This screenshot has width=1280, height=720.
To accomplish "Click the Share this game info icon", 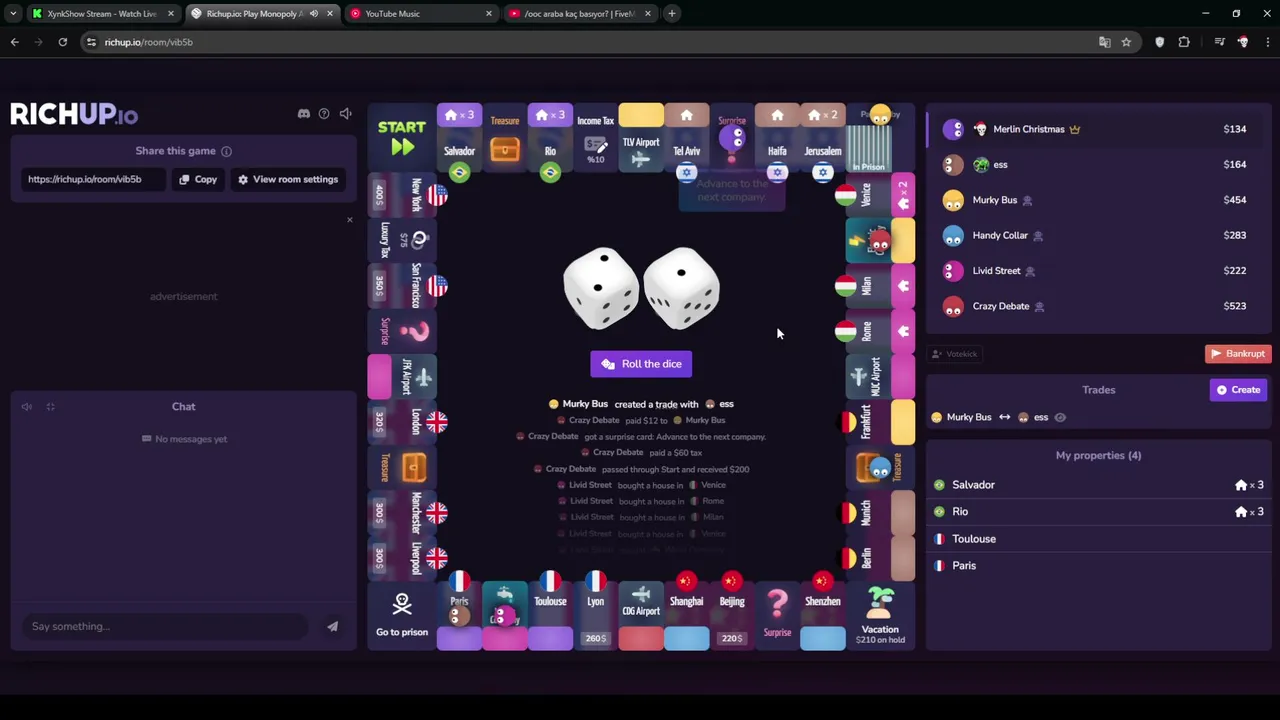I will coord(226,151).
